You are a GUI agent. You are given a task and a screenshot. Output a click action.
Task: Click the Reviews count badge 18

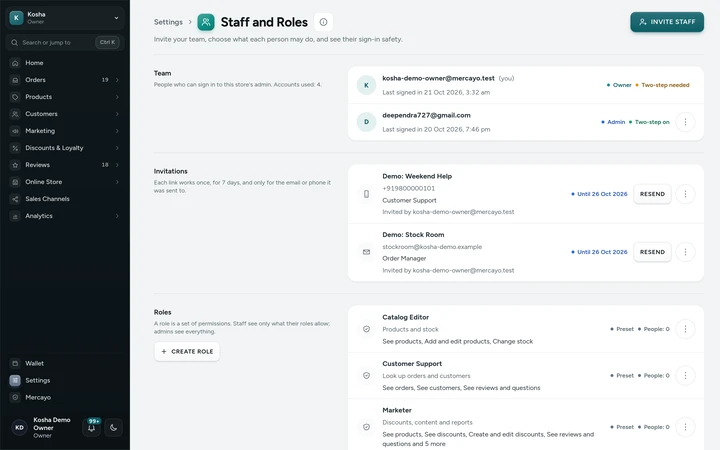(105, 165)
